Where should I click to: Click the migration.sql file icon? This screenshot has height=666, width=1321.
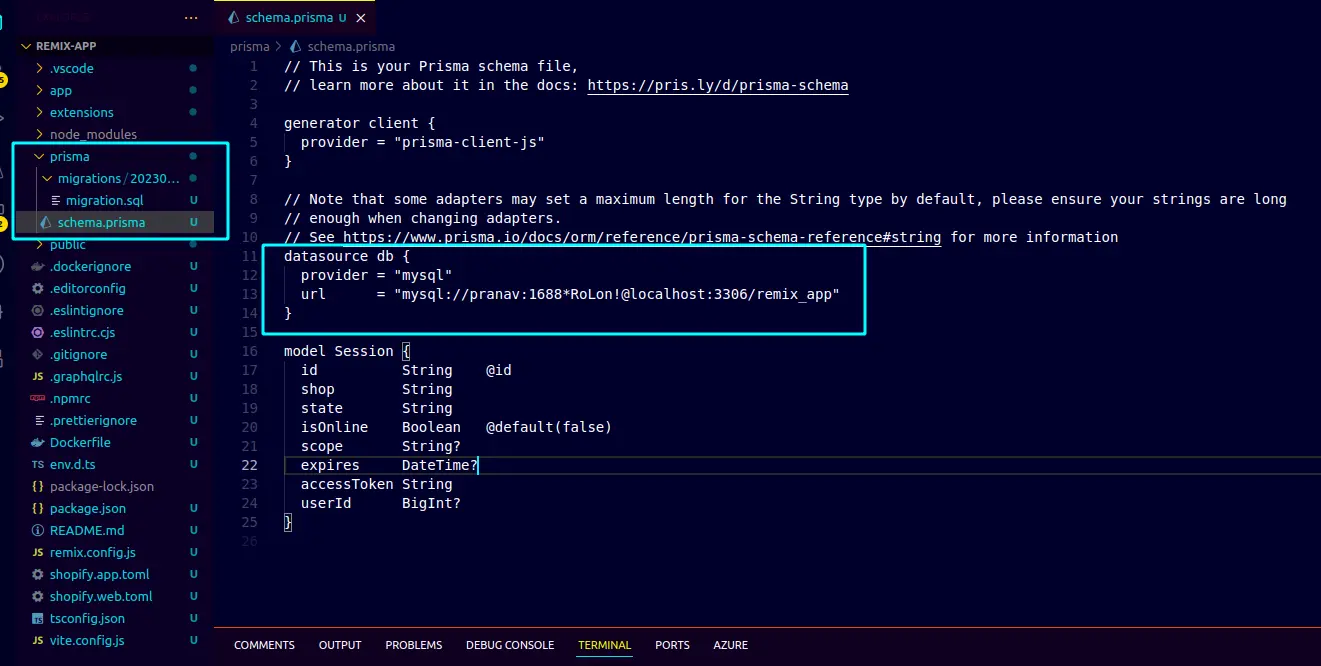point(56,200)
